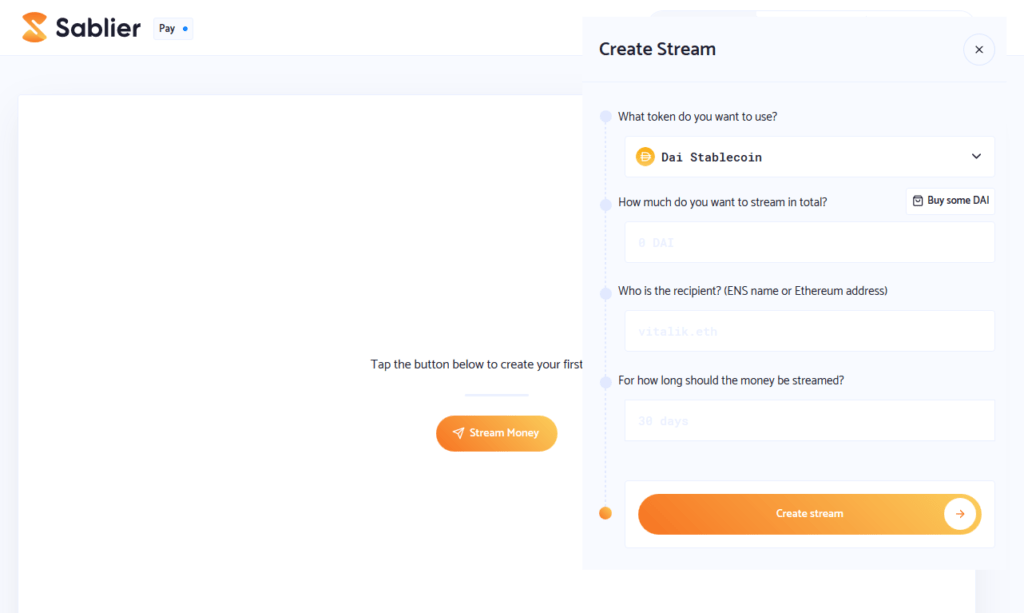
Task: Click the step dot beside the recipient question
Action: 605,293
